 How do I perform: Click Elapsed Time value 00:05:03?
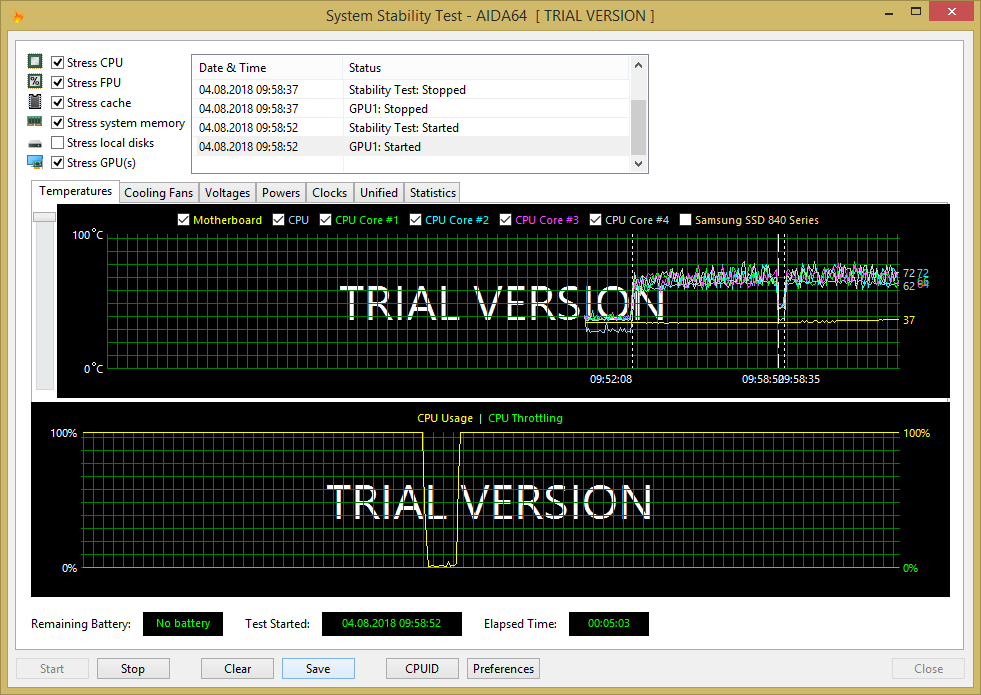(609, 624)
